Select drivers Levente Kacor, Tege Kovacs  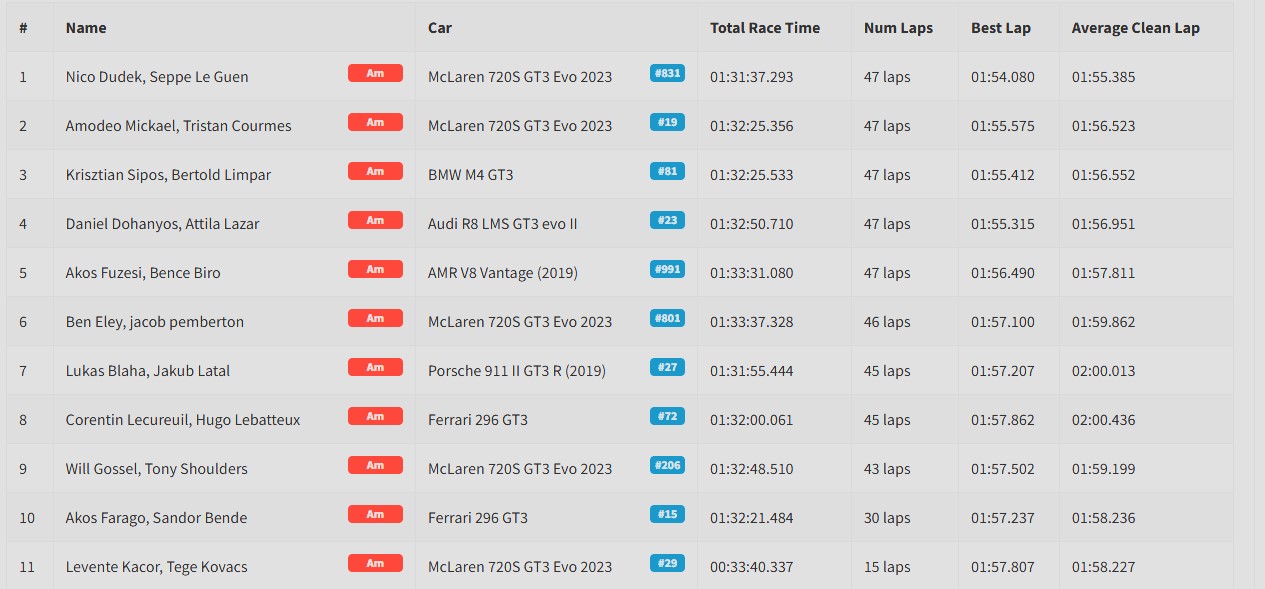157,567
